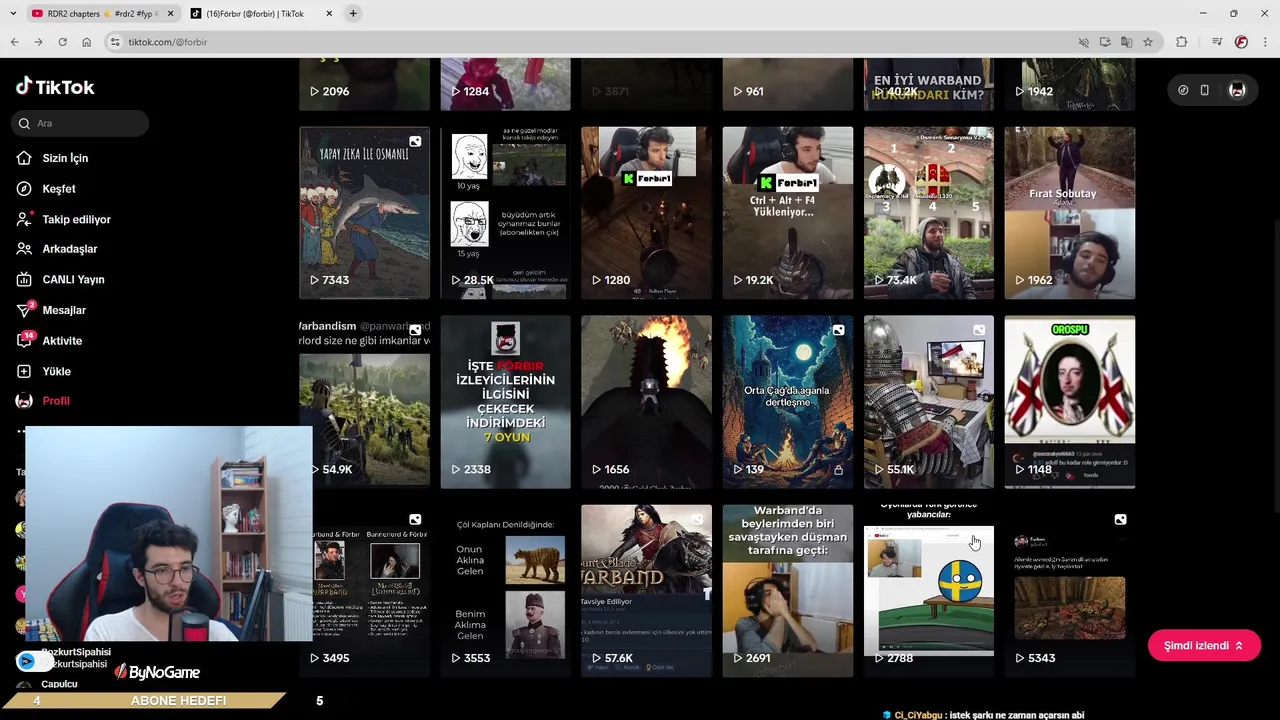1280x720 pixels.
Task: Open the Fırat Sobutay video
Action: 1070,213
